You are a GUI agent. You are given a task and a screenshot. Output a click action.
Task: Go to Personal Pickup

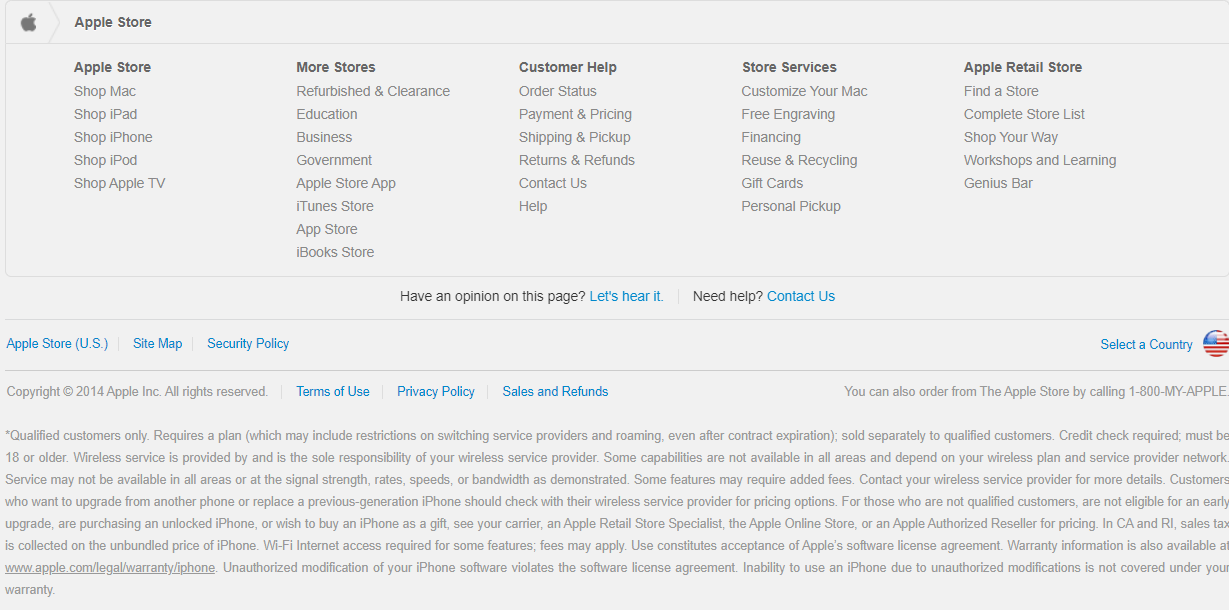point(791,206)
